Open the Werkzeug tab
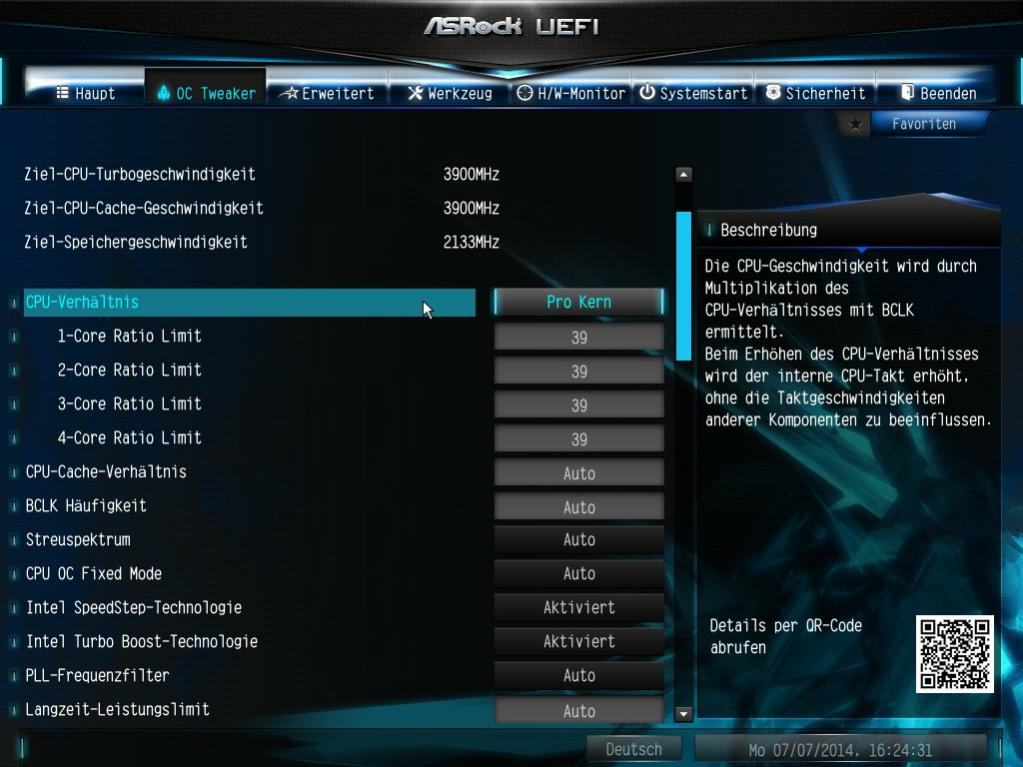The height and width of the screenshot is (767, 1023). [x=450, y=93]
